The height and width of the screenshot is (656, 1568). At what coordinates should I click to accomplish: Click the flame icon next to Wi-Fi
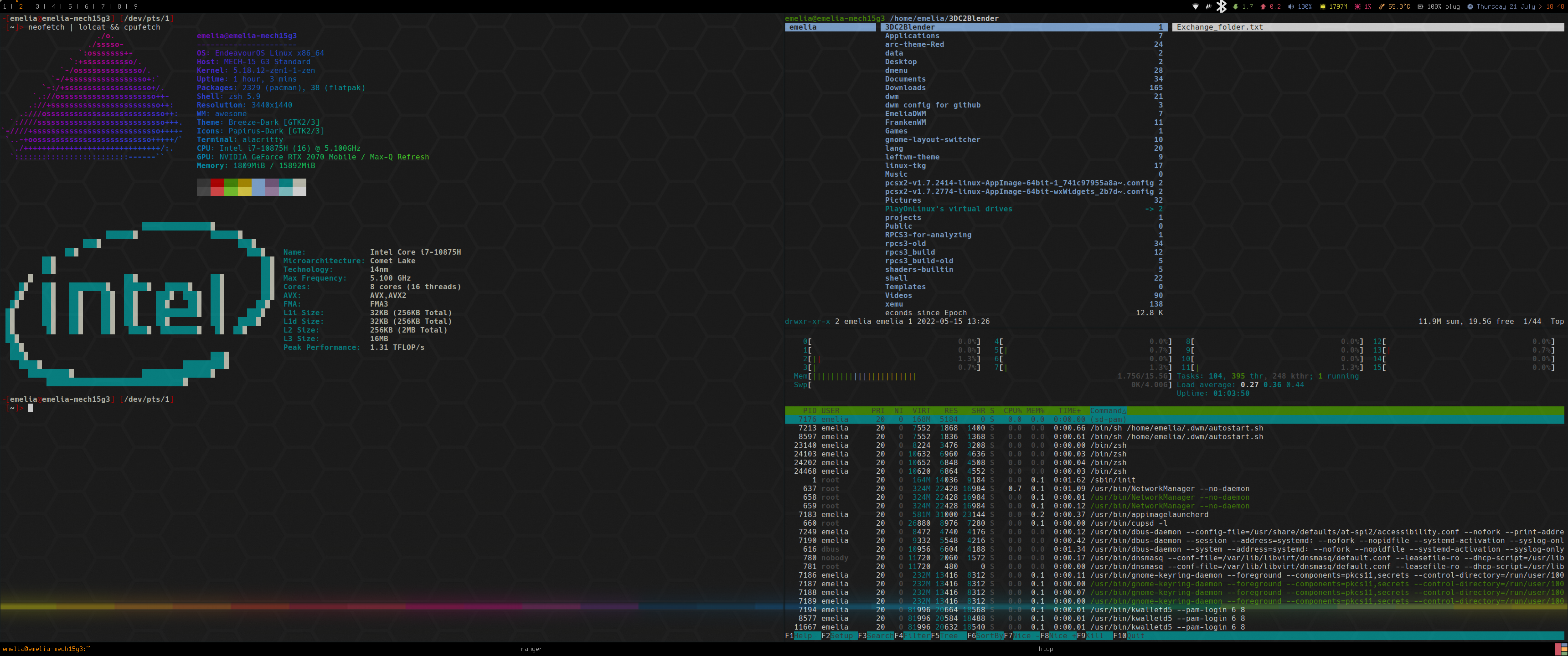(x=1209, y=7)
